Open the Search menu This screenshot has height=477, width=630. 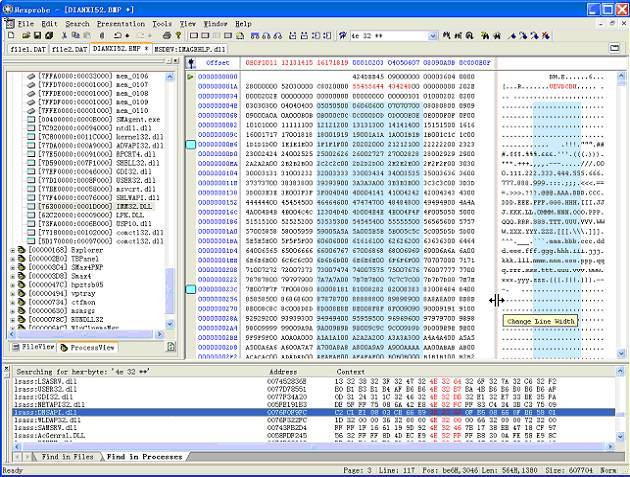[x=77, y=24]
